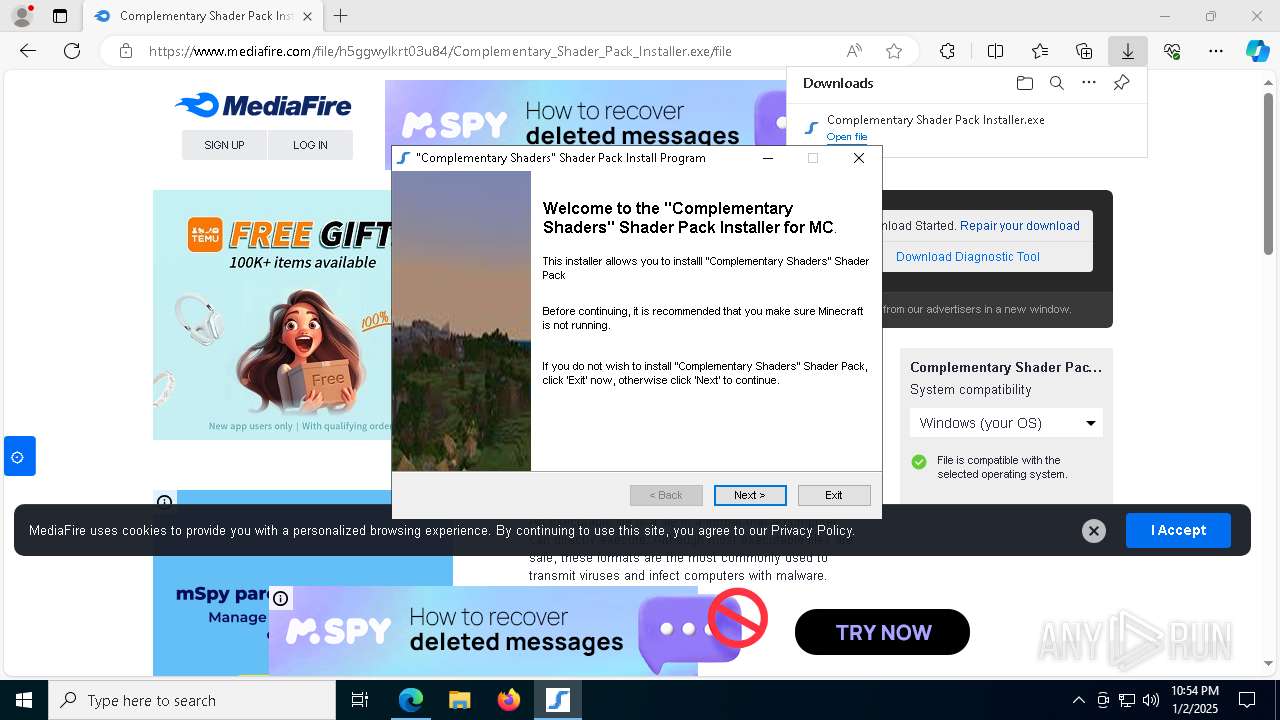Dismiss the cookie banner with X
The width and height of the screenshot is (1280, 720).
coord(1094,531)
